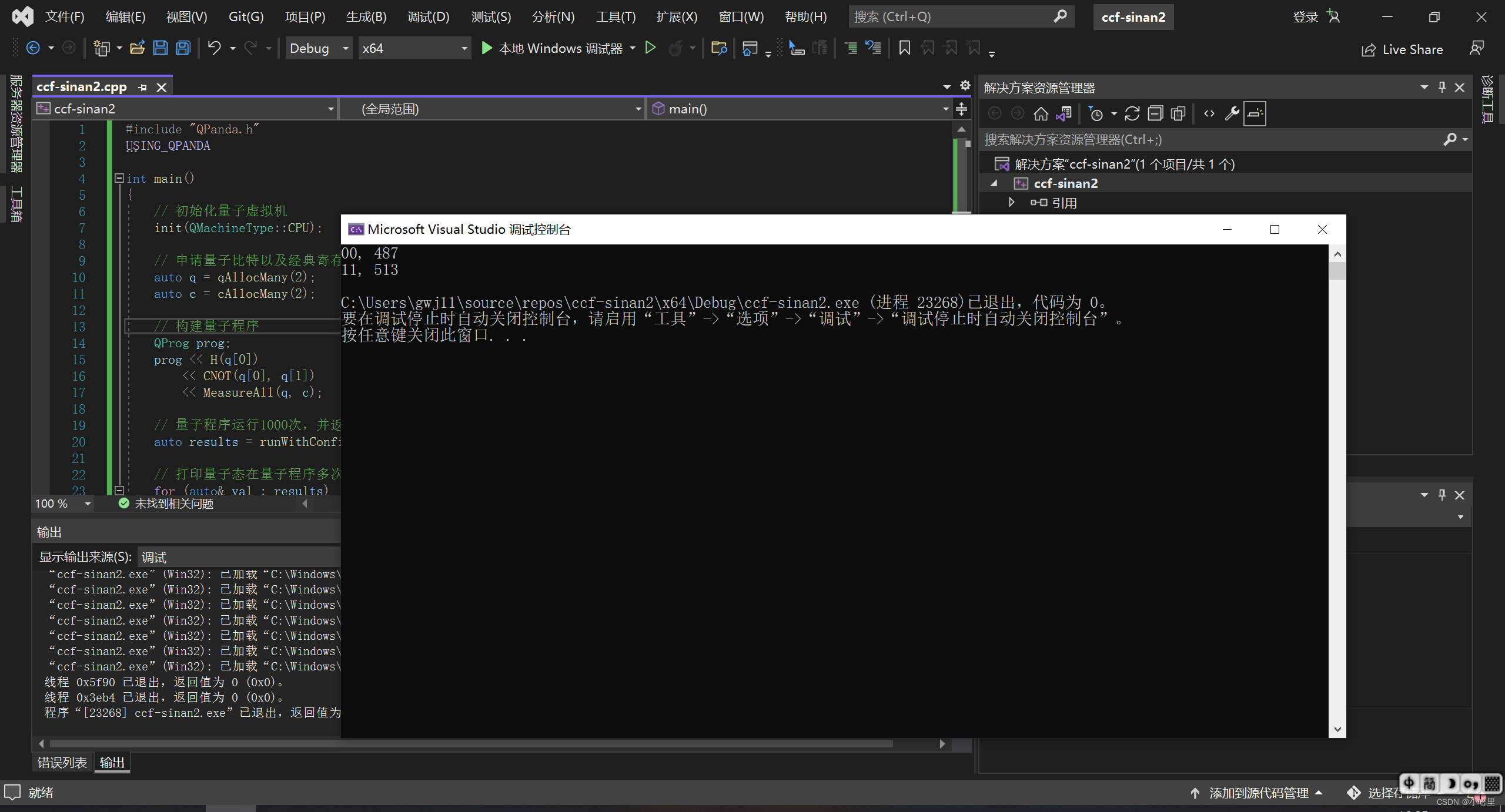Click the Redo toolbar icon
The image size is (1505, 812).
253,47
